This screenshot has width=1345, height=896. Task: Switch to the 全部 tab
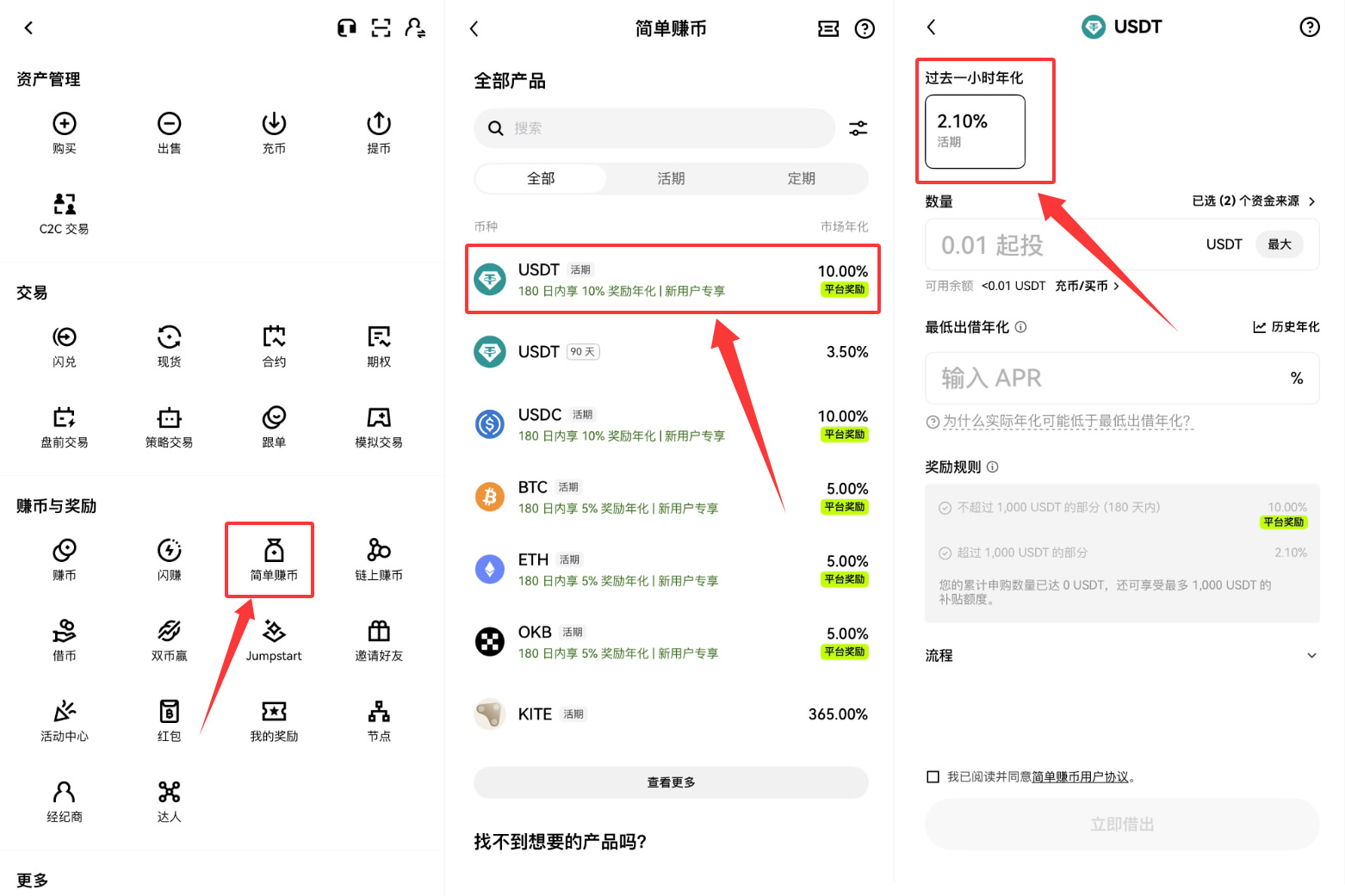541,178
